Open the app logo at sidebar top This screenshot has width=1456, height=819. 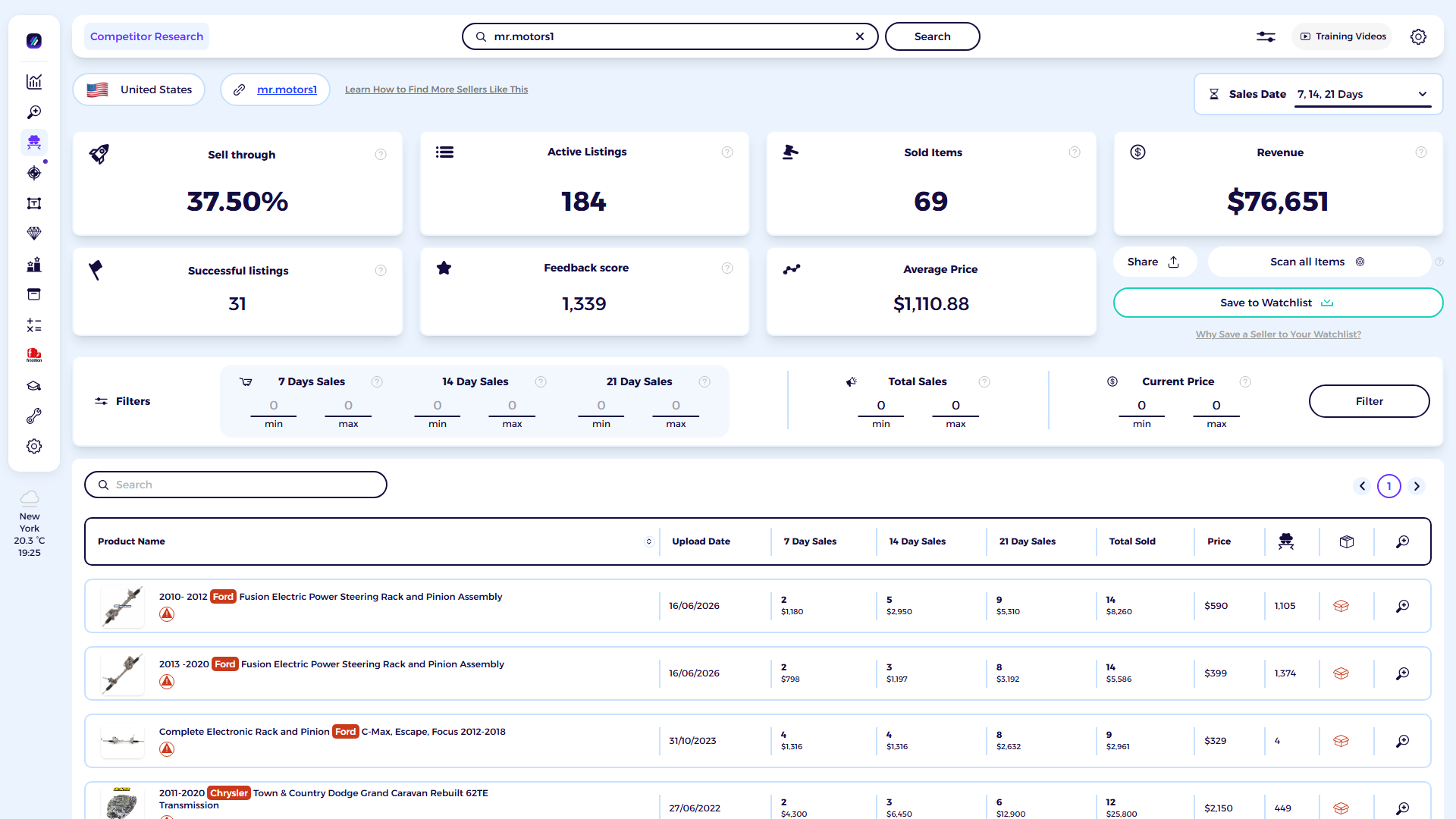[34, 41]
